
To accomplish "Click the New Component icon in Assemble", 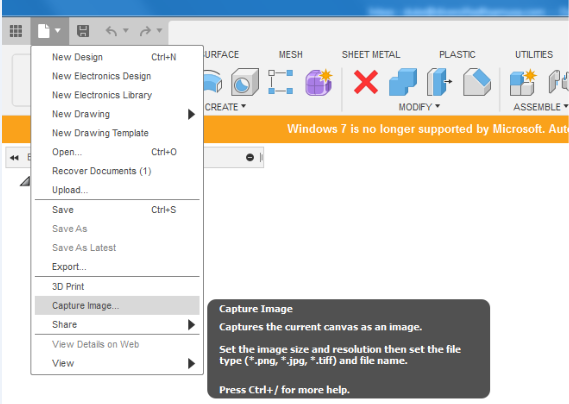I will pyautogui.click(x=523, y=82).
